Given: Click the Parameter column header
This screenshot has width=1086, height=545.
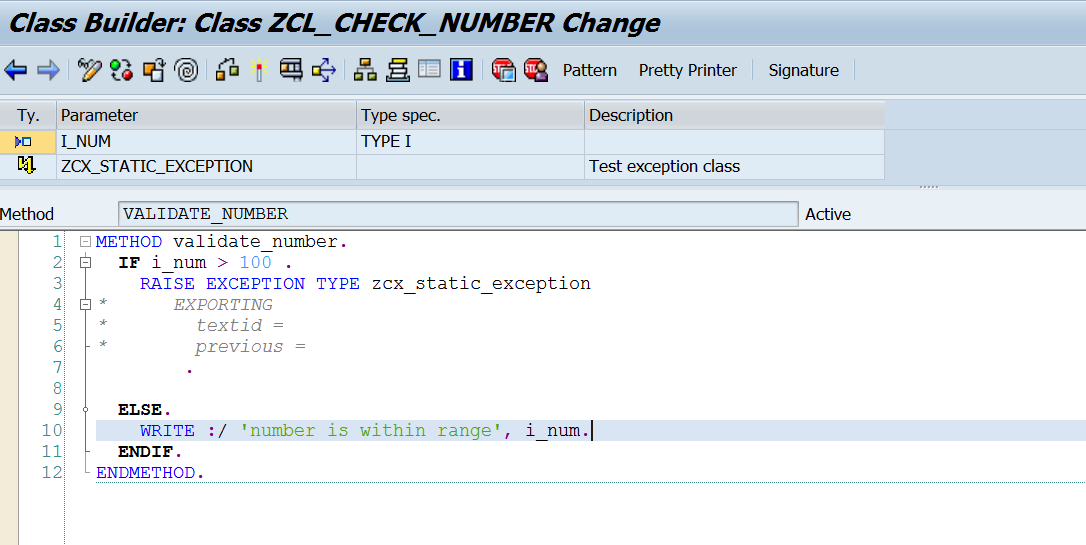Looking at the screenshot, I should 206,115.
